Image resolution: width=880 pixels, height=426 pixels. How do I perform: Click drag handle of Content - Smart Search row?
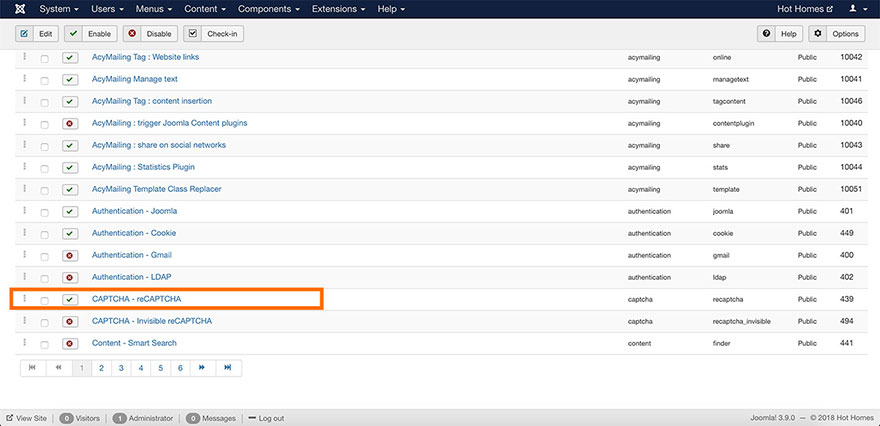tap(25, 342)
